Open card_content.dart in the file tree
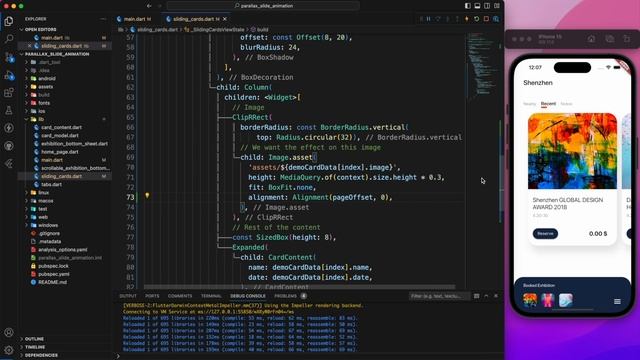Viewport: 640px width, 360px height. tap(61, 127)
